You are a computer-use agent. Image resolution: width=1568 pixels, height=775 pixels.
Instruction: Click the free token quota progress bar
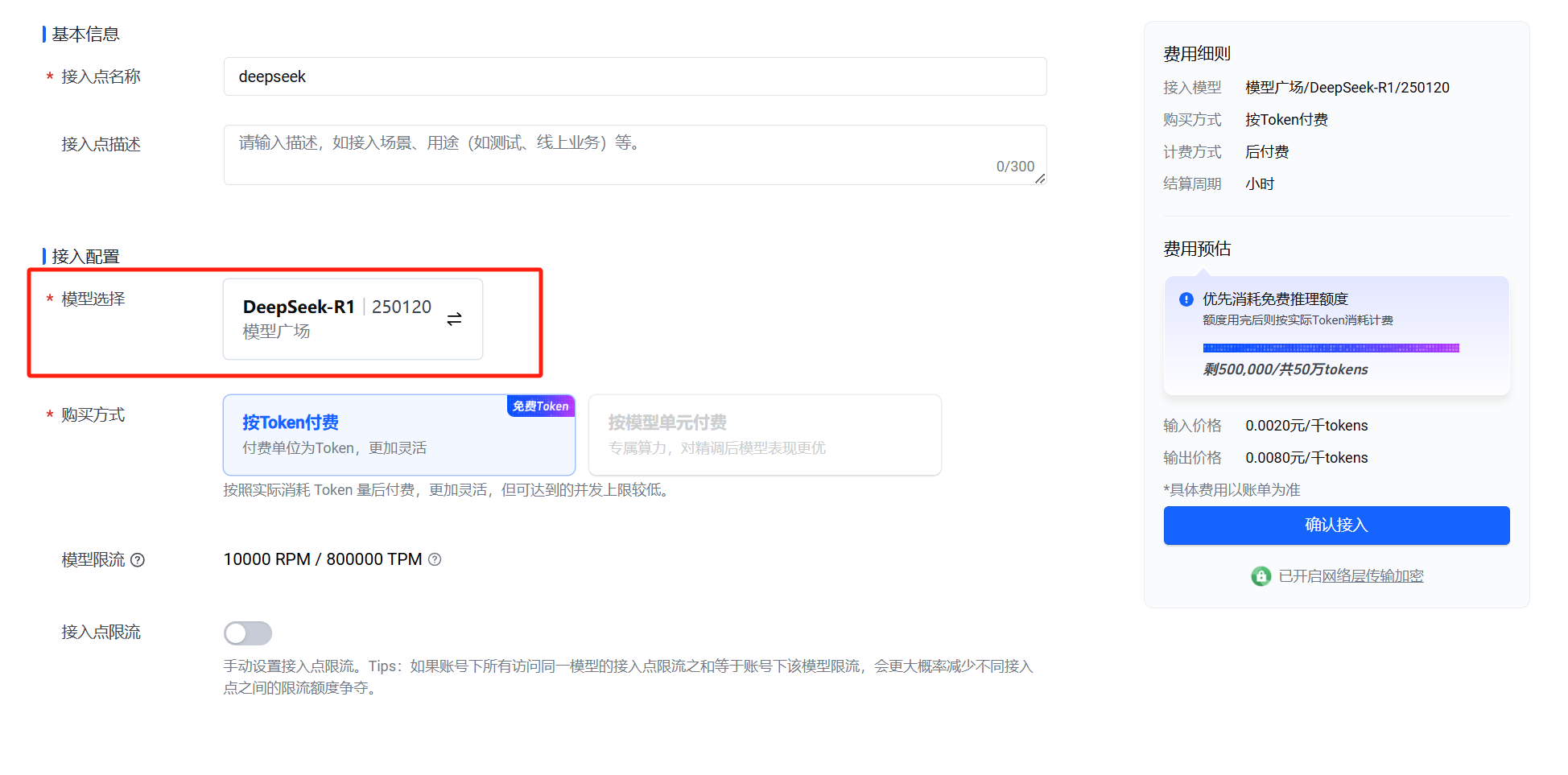(1331, 348)
